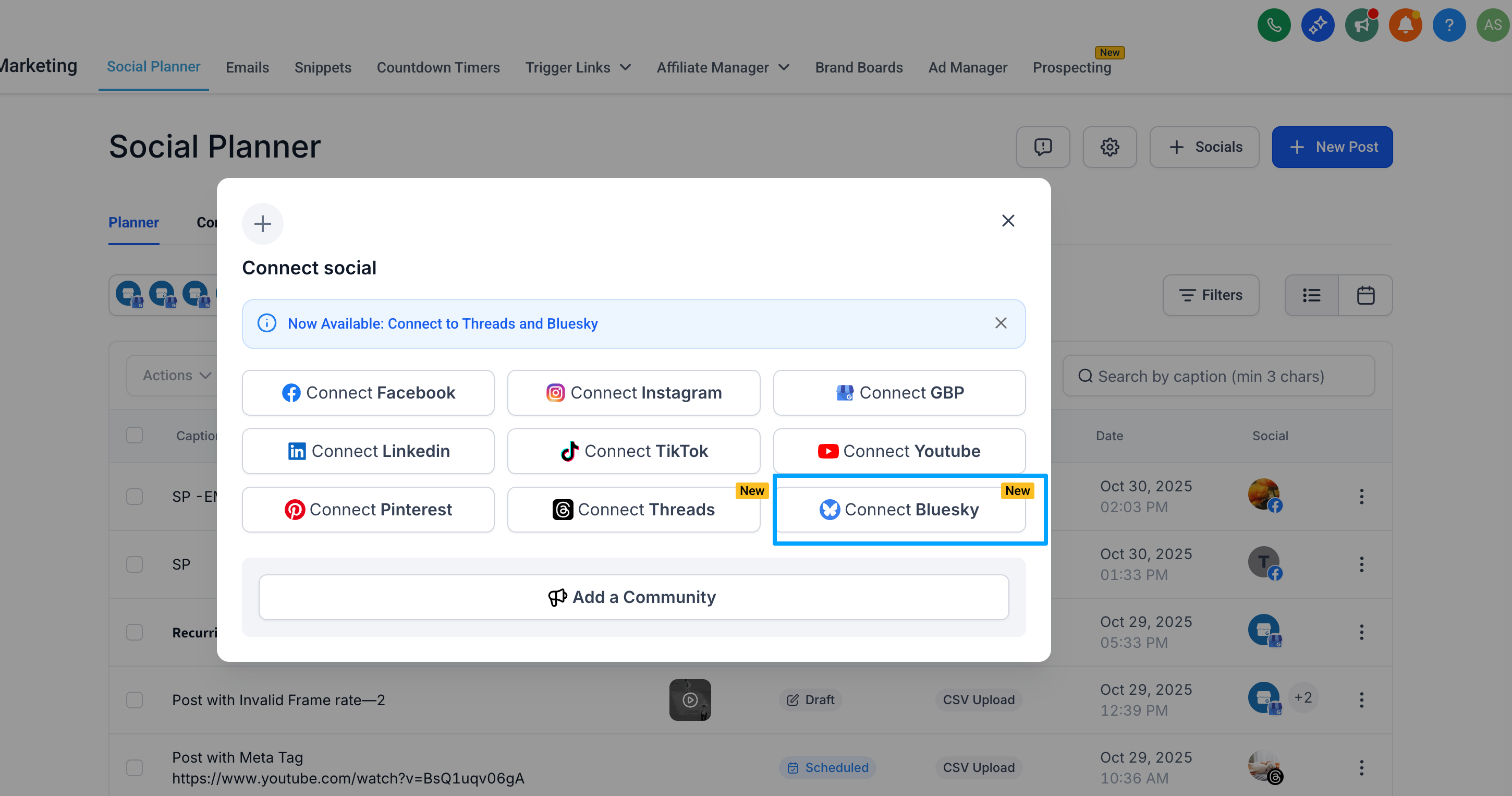1512x796 pixels.
Task: Open the three-dot menu for Post with Meta Tag
Action: point(1362,767)
